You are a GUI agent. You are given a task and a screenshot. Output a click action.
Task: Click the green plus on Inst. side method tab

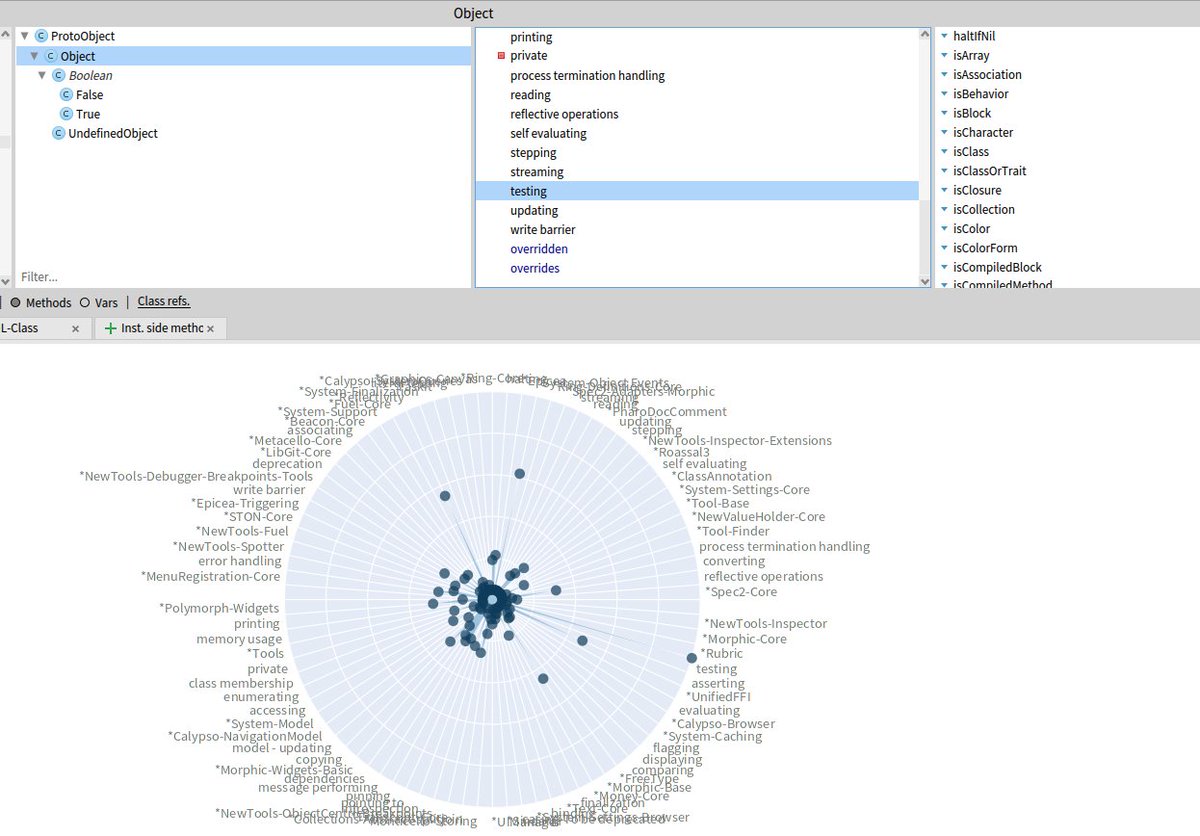point(110,328)
